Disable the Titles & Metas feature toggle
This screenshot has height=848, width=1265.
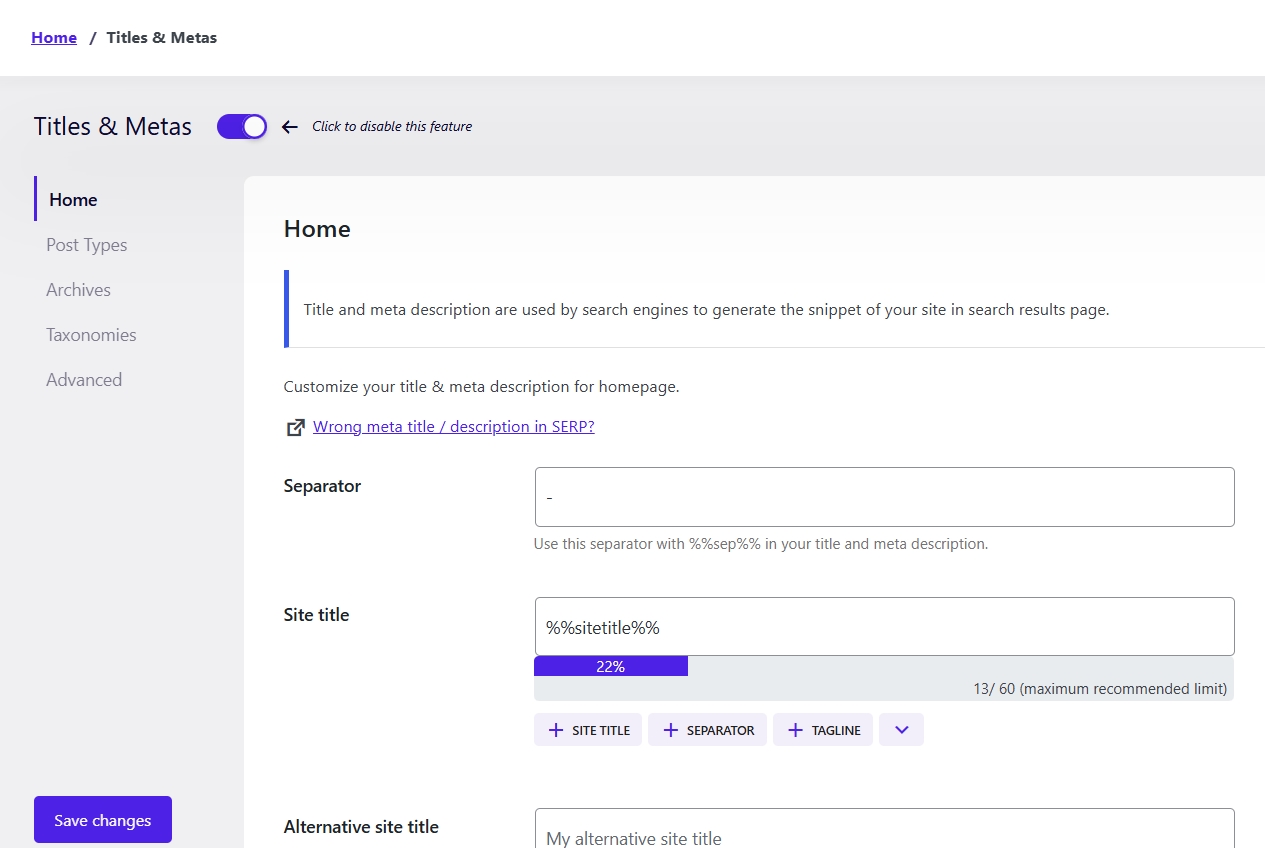[242, 127]
